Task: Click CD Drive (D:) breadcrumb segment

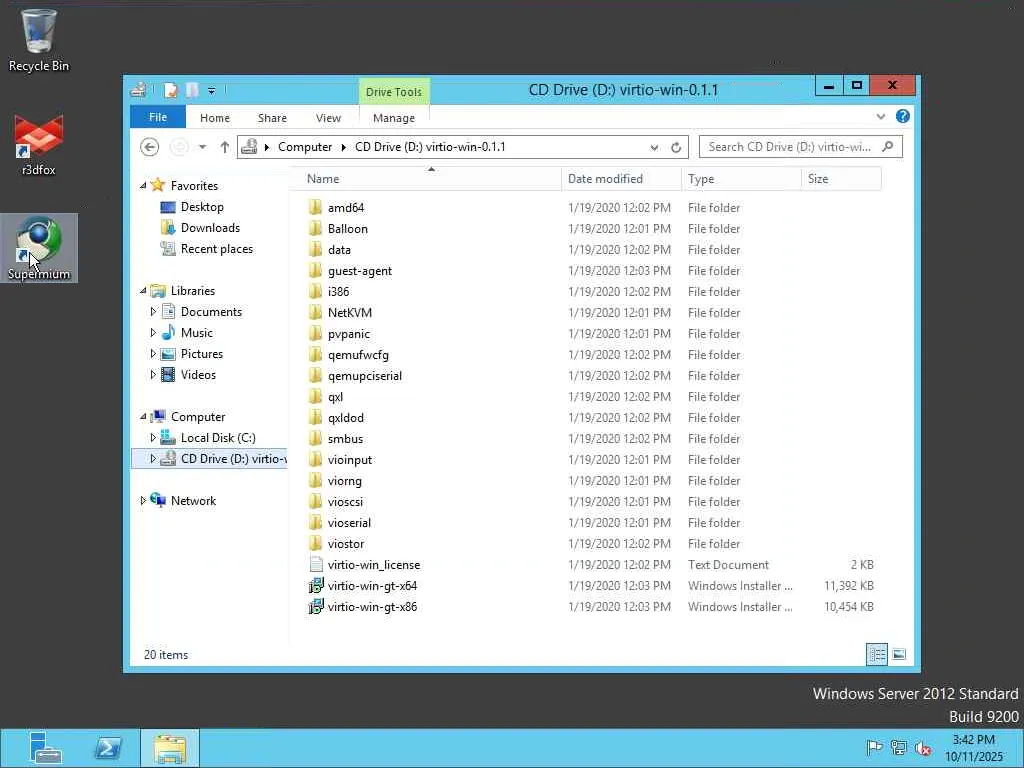Action: 430,147
